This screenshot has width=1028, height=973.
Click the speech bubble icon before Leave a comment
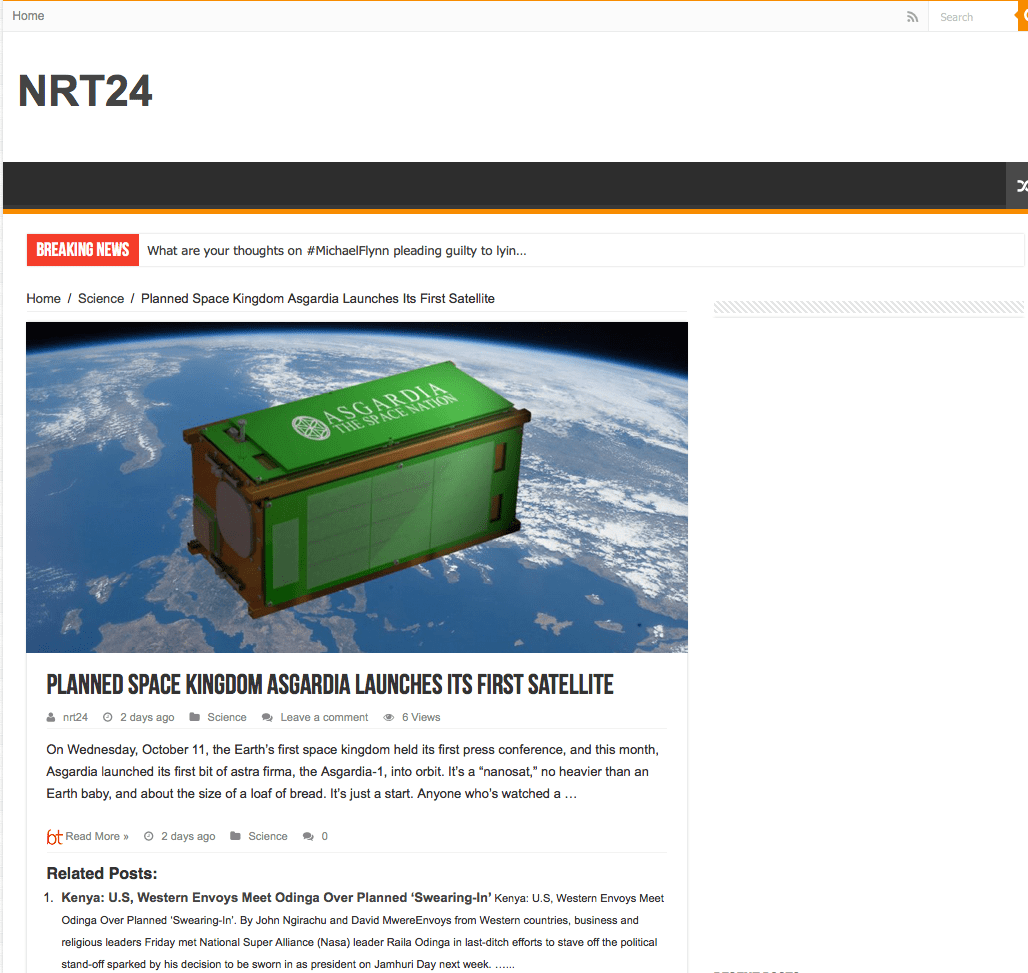[x=267, y=717]
